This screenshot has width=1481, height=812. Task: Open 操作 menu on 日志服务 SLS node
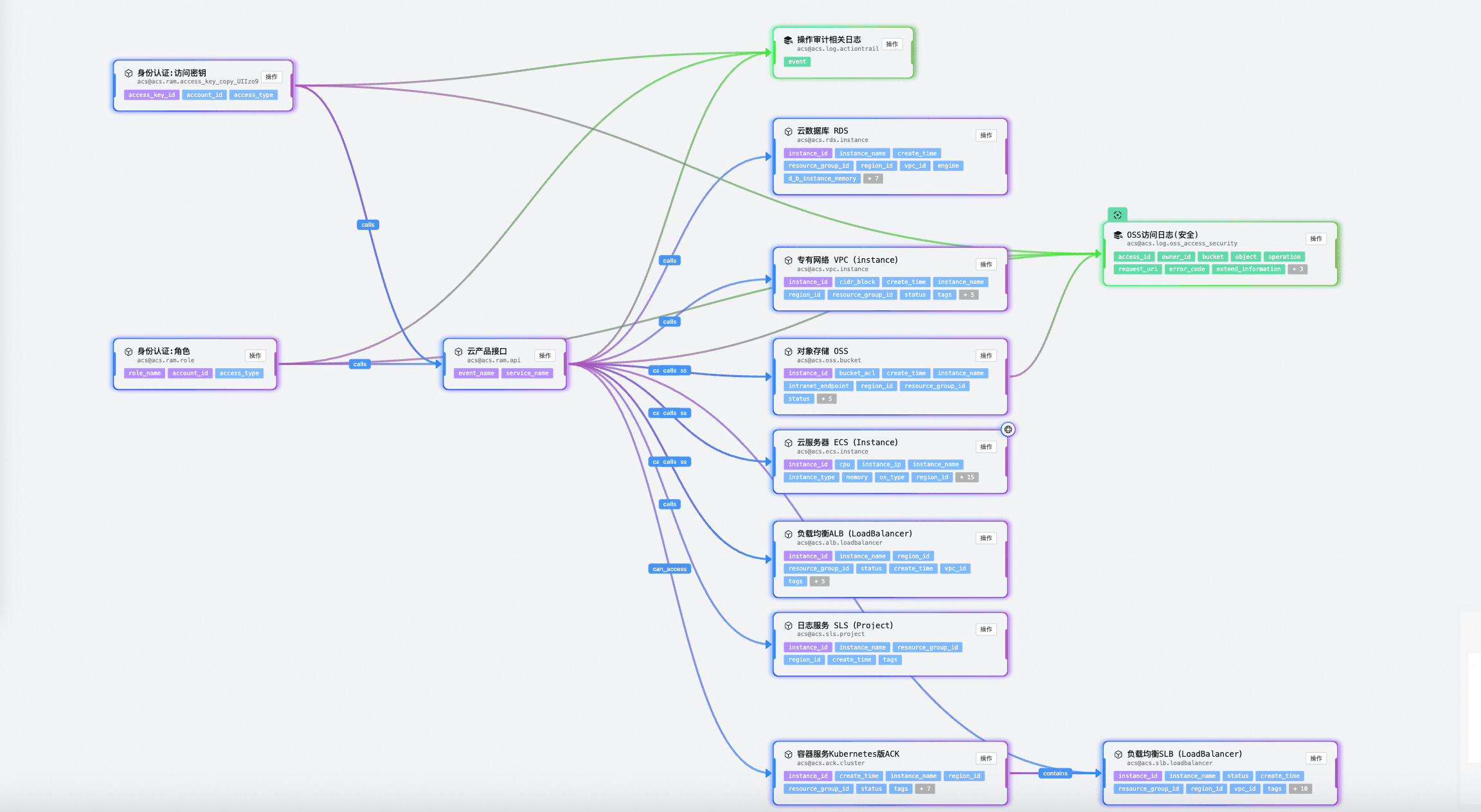coord(986,630)
